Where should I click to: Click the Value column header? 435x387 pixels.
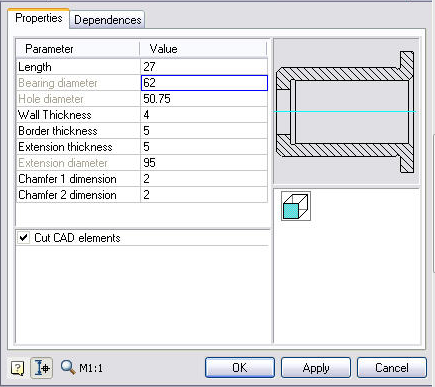click(203, 49)
